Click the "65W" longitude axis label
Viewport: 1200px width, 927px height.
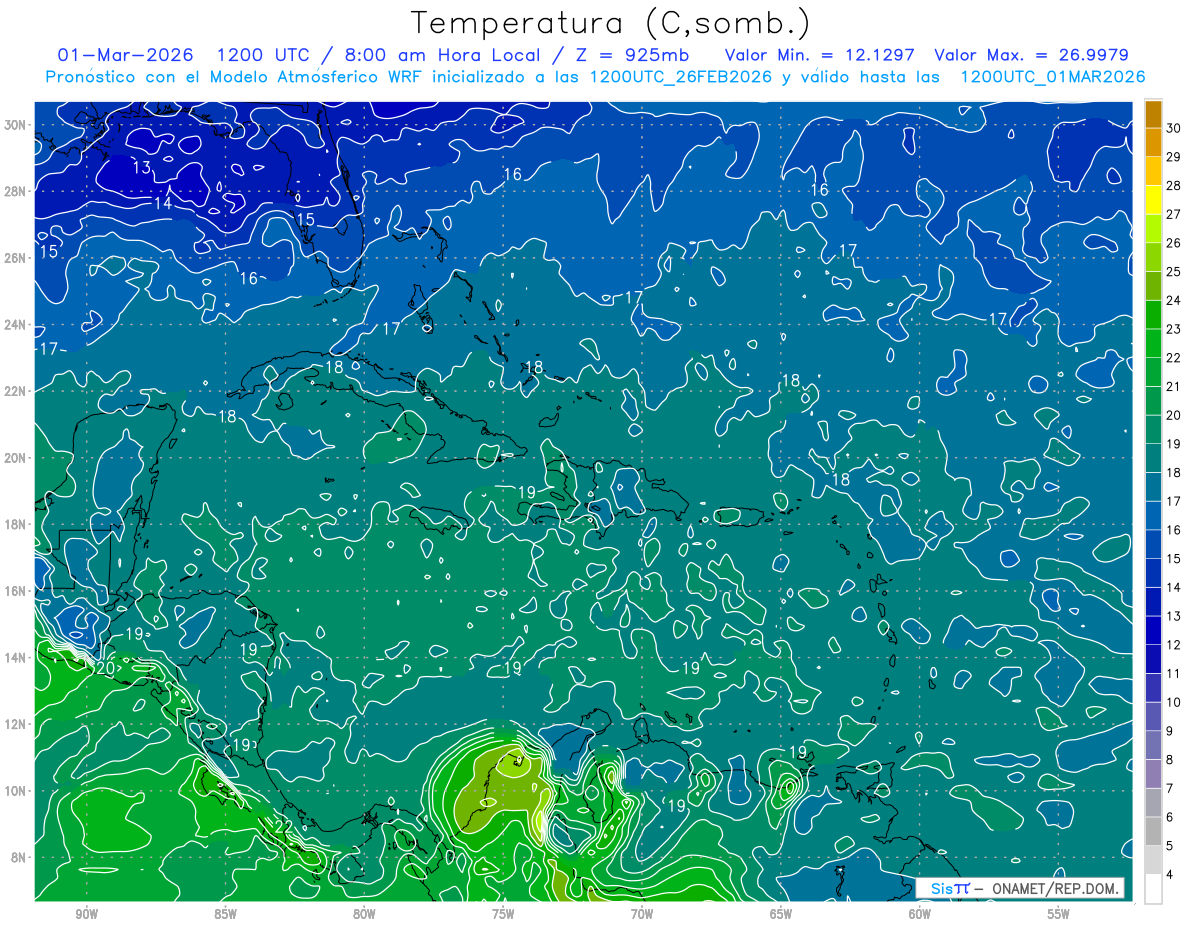[x=781, y=914]
